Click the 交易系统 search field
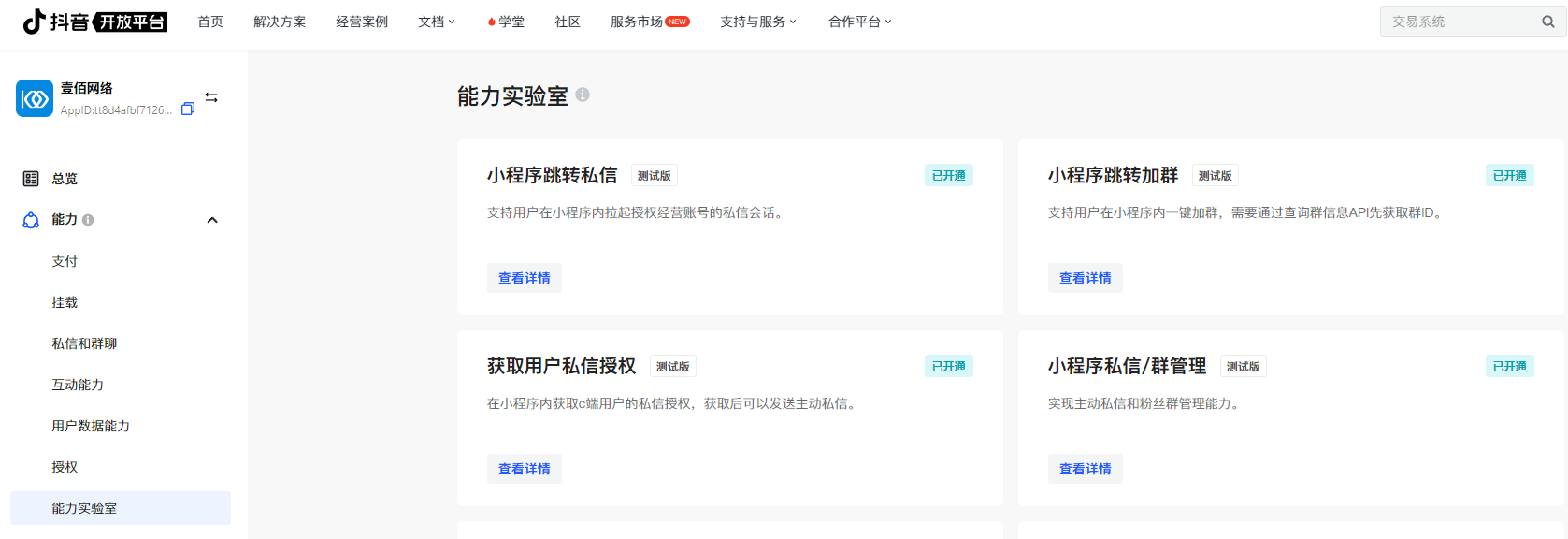The height and width of the screenshot is (539, 1568). point(1459,22)
